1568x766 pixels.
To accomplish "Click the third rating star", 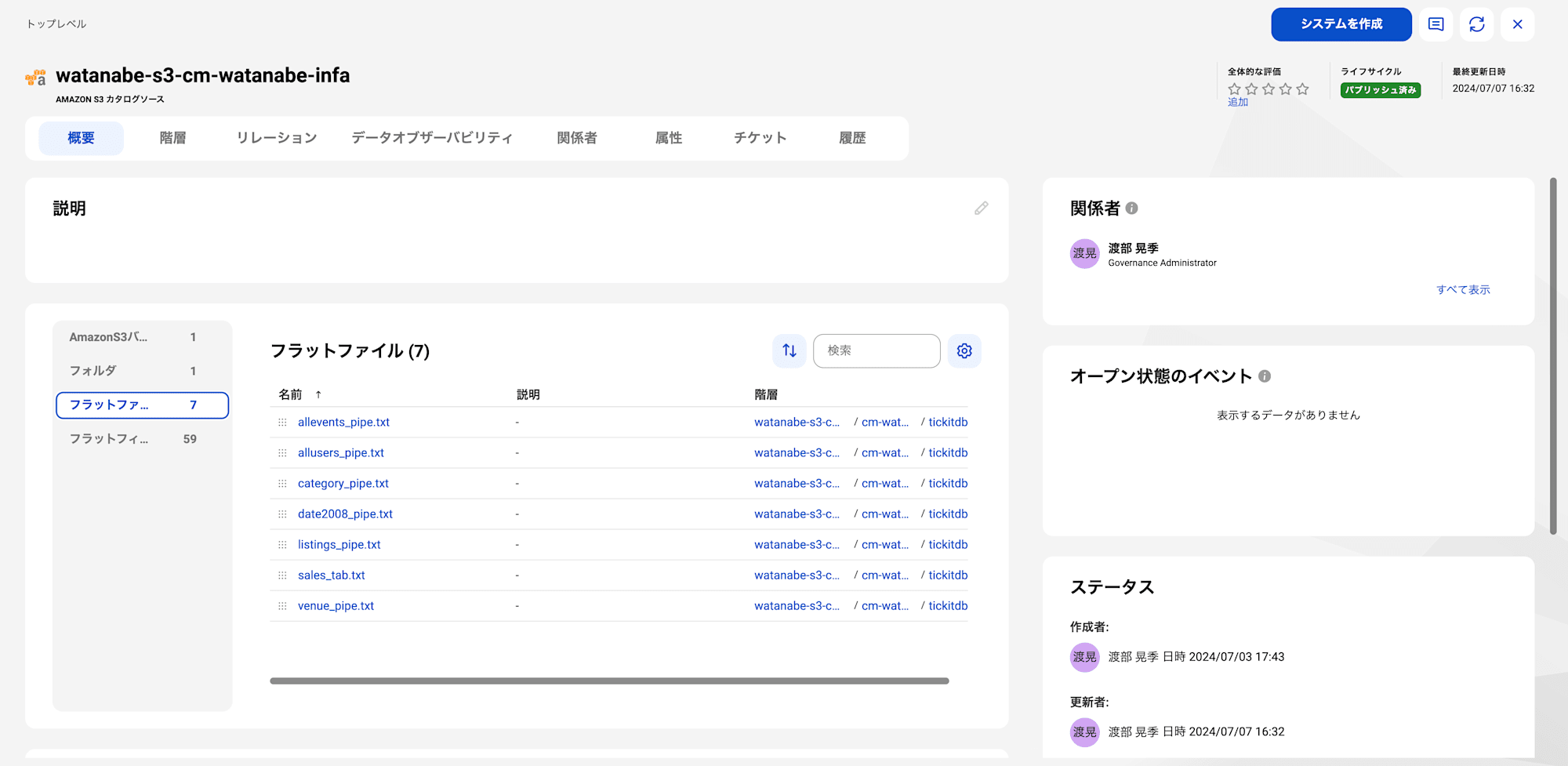I will point(1269,89).
